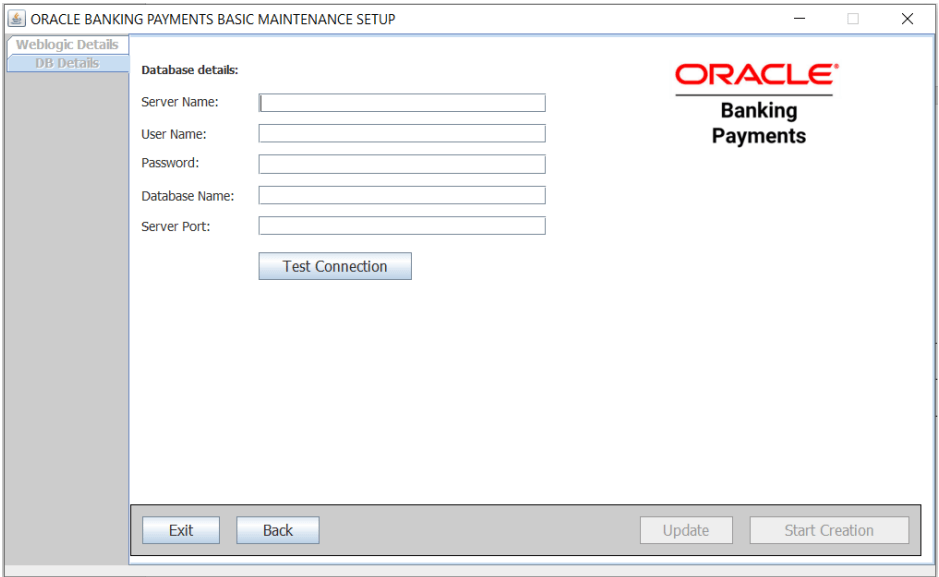Click the Server Port field
This screenshot has width=939, height=577.
coord(402,226)
